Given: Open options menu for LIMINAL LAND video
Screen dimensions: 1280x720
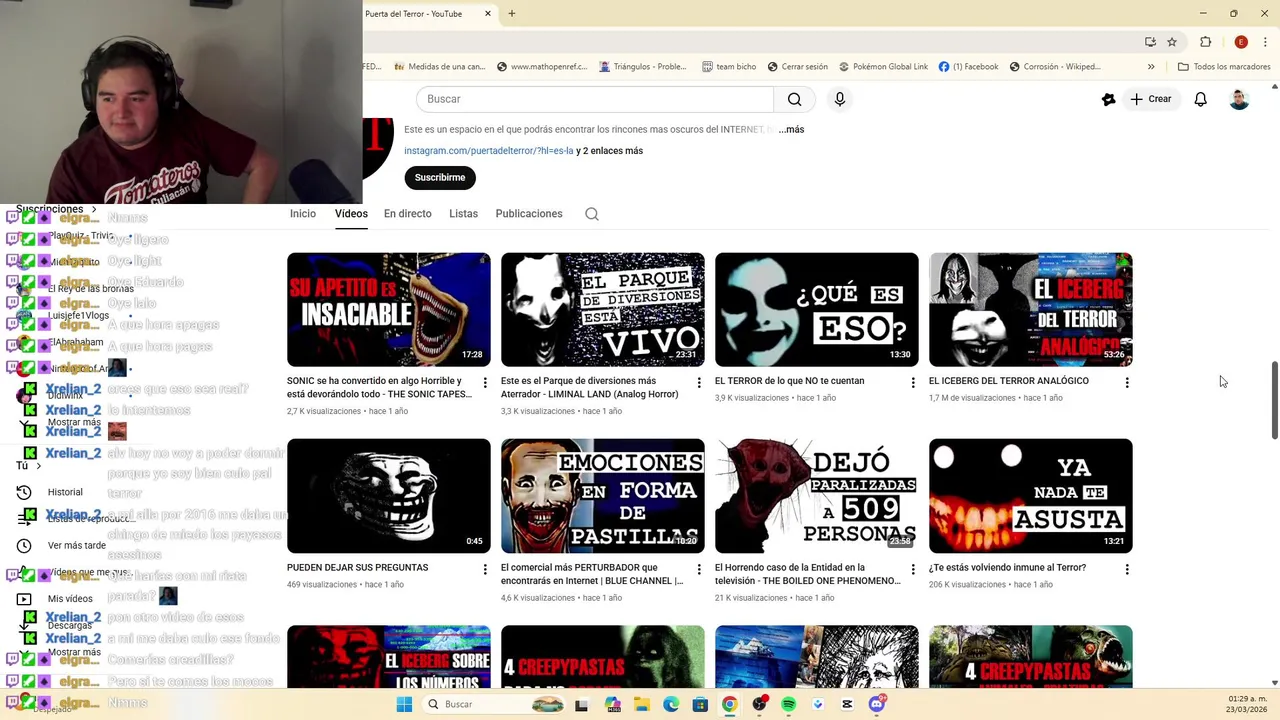Looking at the screenshot, I should [x=699, y=383].
